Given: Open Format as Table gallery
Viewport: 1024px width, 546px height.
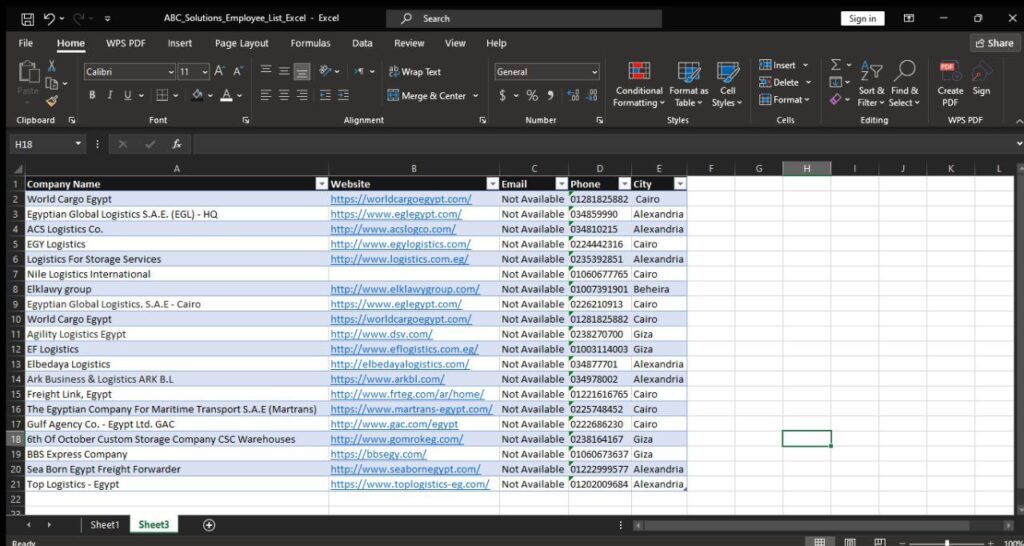Looking at the screenshot, I should [x=688, y=85].
